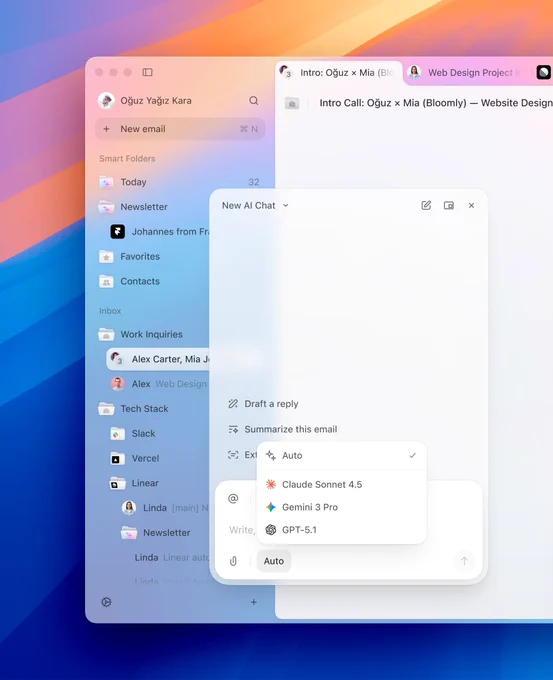Image resolution: width=553 pixels, height=680 pixels.
Task: Attach a file with paperclip icon
Action: [233, 561]
